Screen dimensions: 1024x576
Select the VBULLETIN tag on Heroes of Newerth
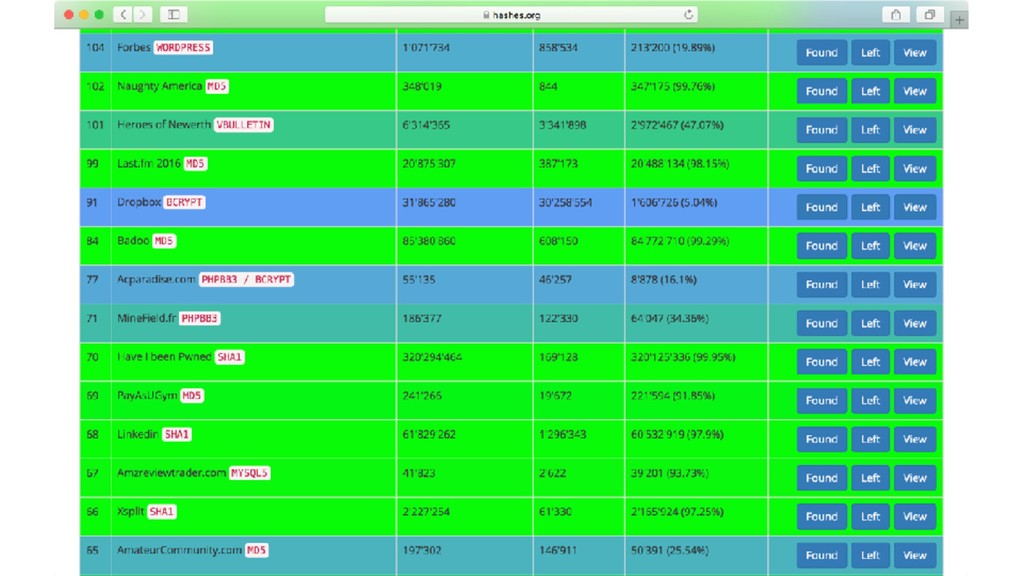(244, 125)
